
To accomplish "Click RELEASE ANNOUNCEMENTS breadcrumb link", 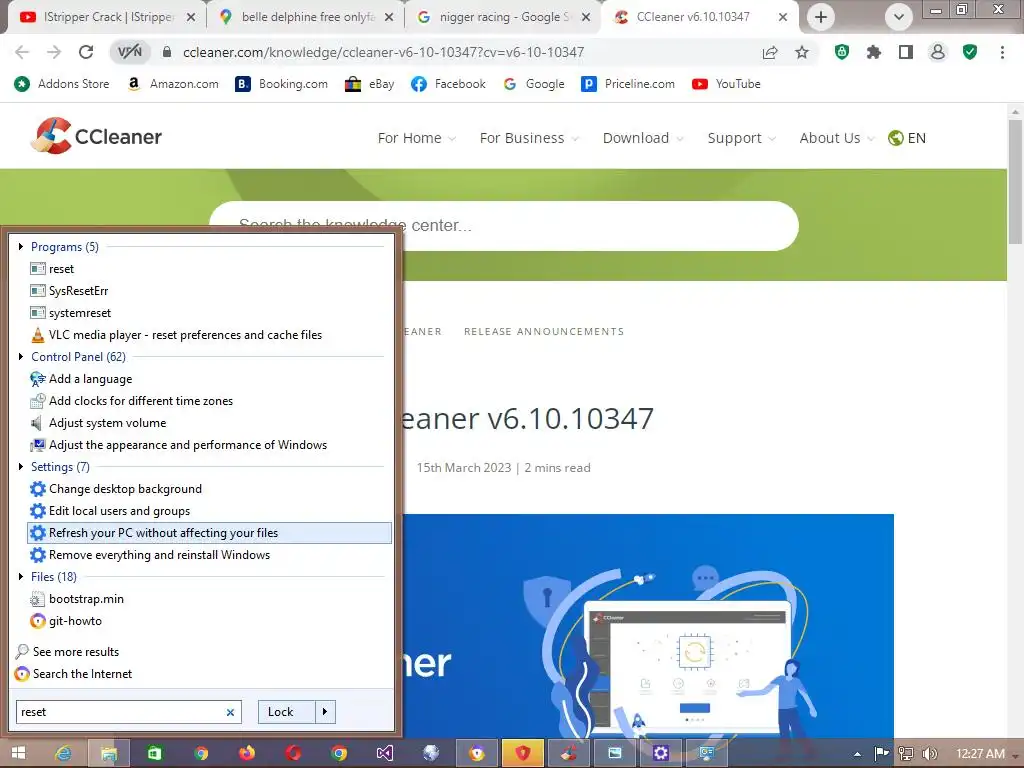I will 544,332.
